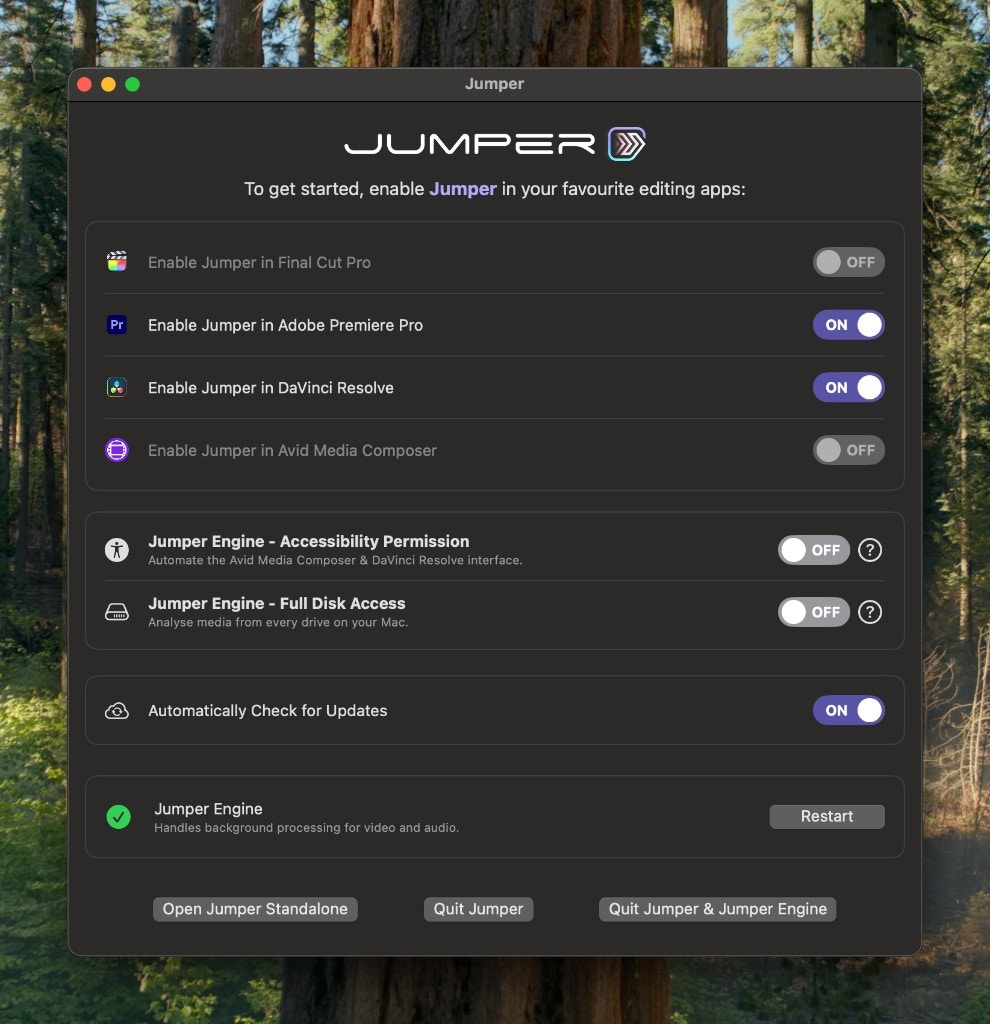Viewport: 990px width, 1024px height.
Task: Close the Jumper window with red button
Action: (84, 84)
